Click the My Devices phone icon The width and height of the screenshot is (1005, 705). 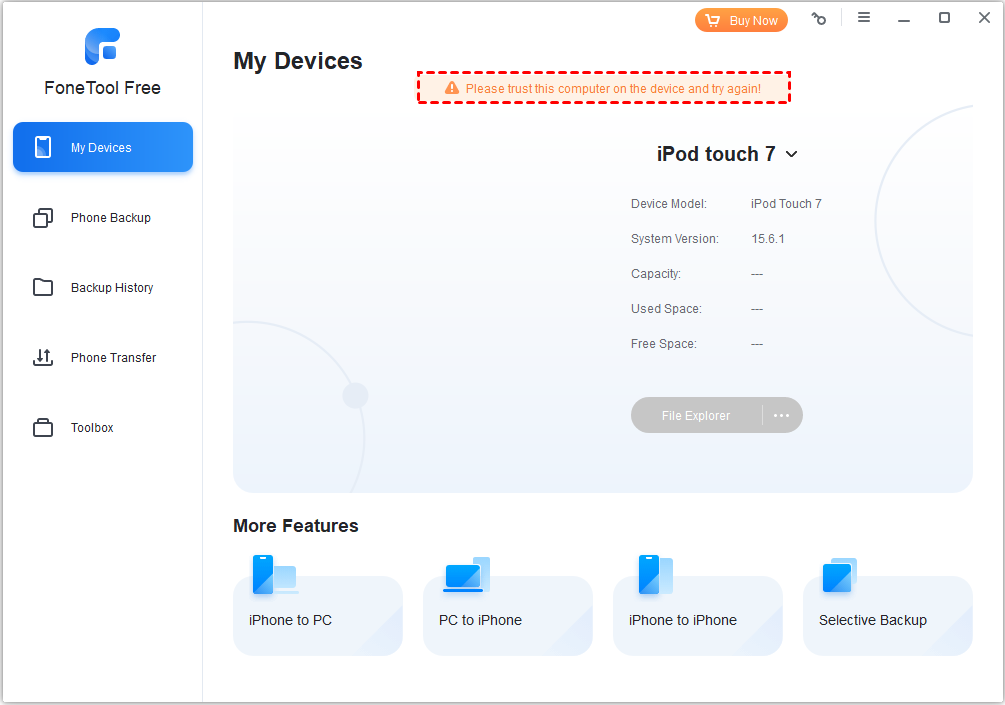(x=43, y=148)
